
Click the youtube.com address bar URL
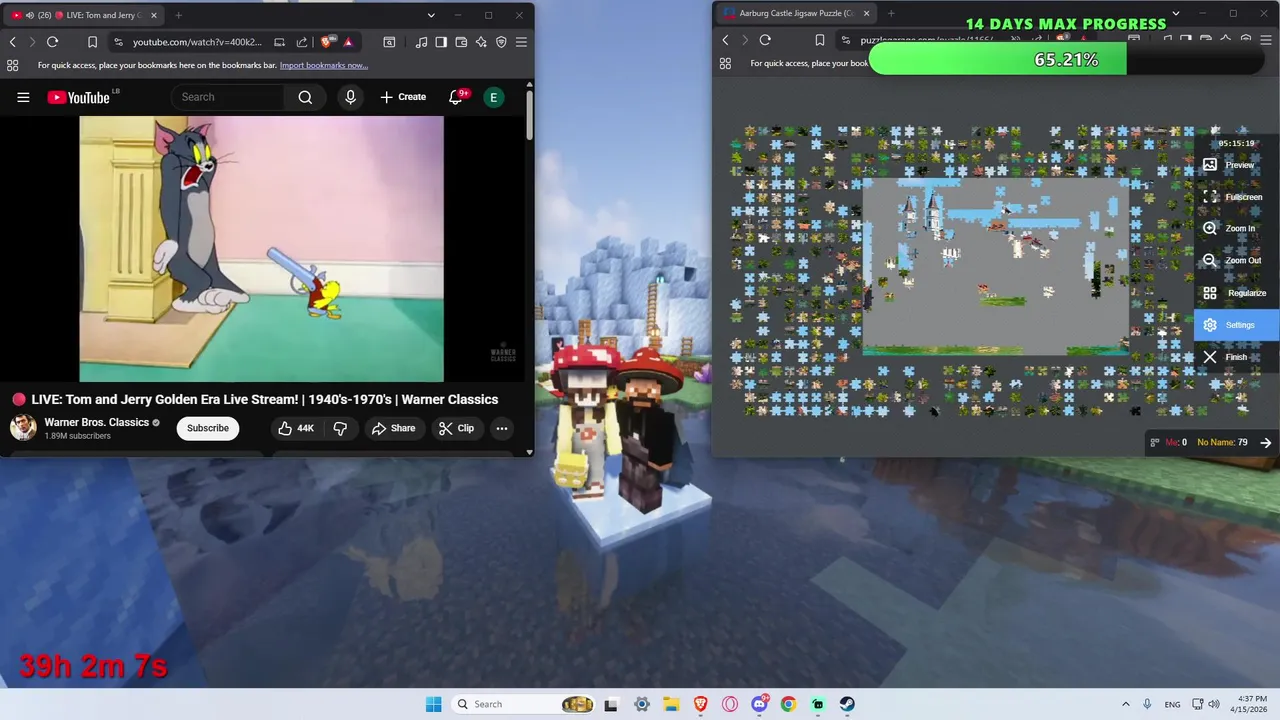[197, 42]
